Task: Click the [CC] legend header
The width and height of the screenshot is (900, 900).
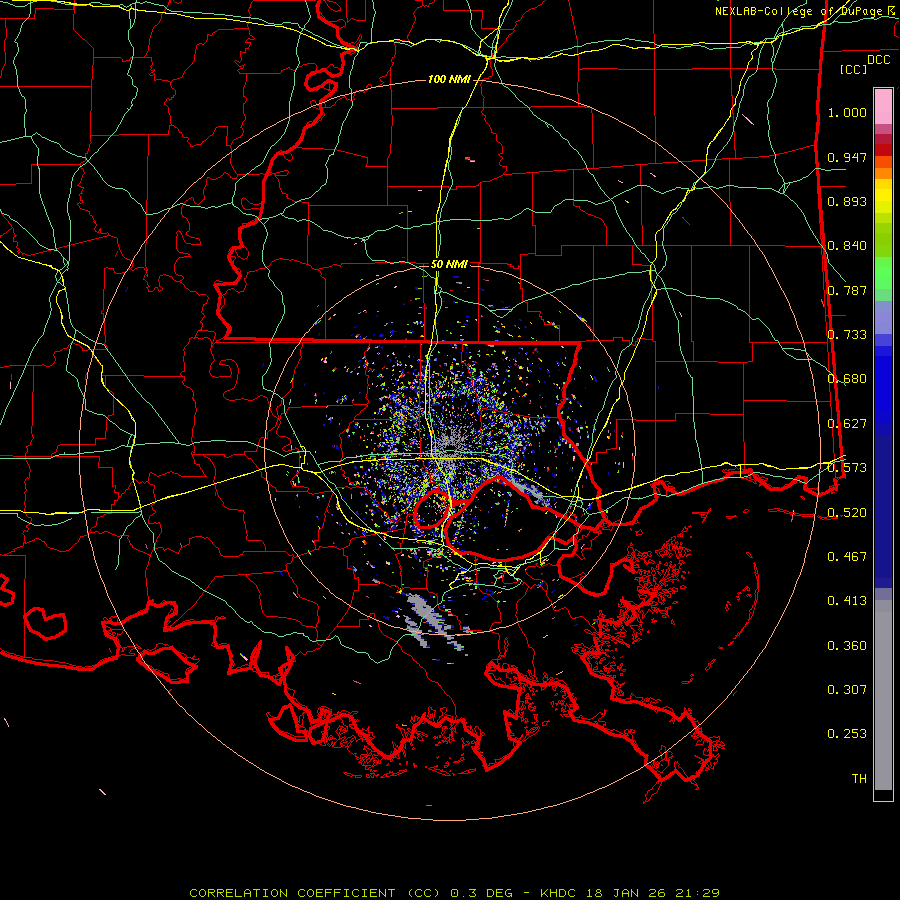Action: pos(854,69)
